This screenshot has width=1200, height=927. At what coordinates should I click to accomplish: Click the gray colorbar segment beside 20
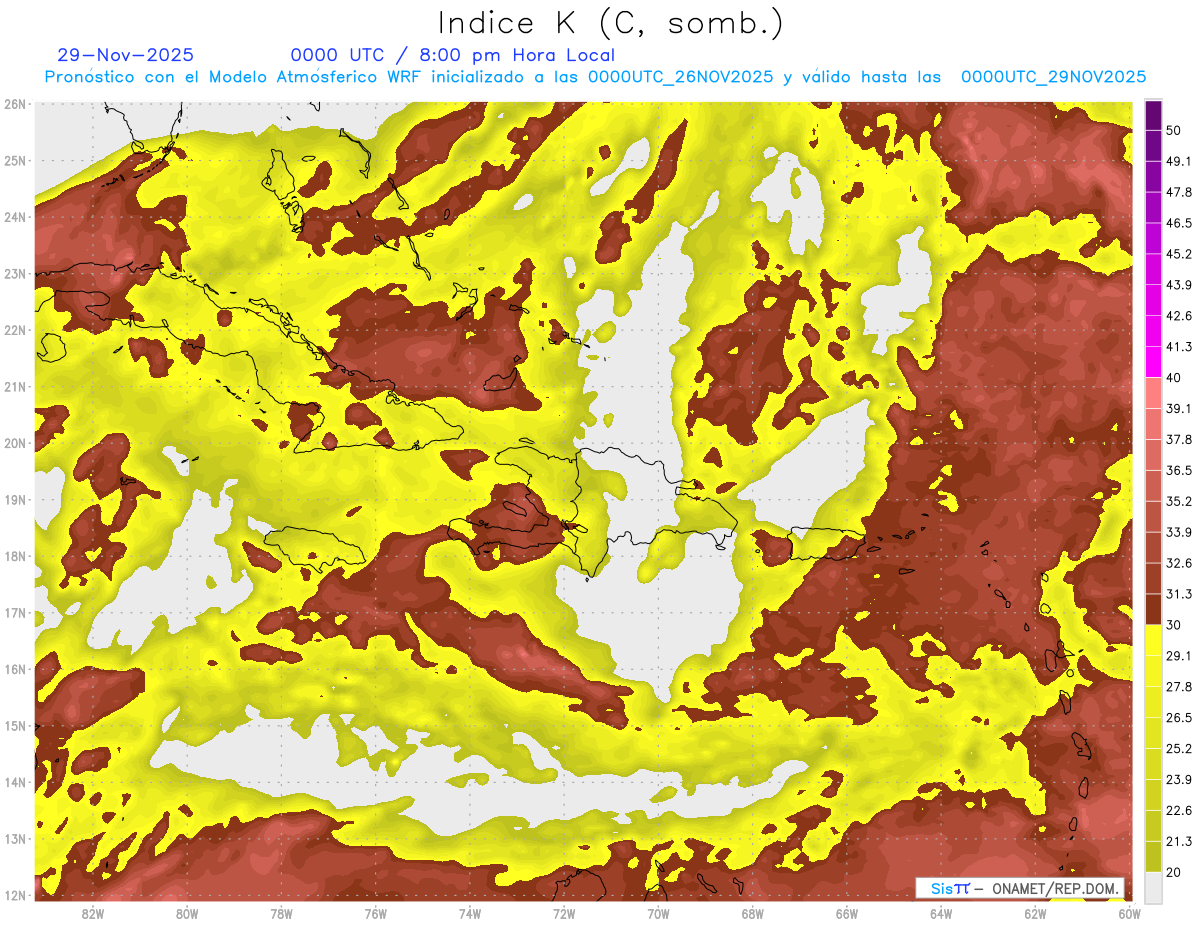click(1153, 887)
